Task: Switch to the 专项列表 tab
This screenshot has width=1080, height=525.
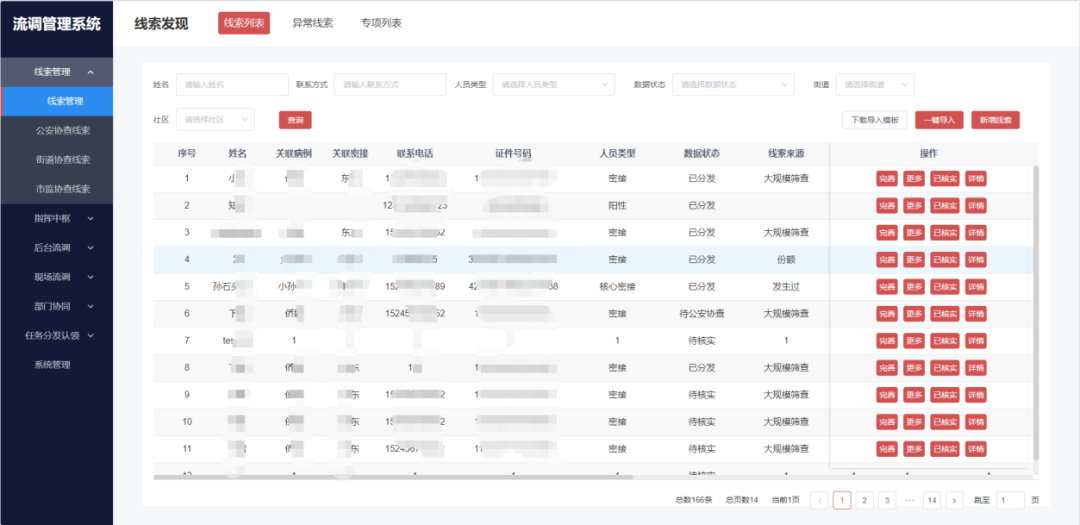Action: click(x=381, y=23)
